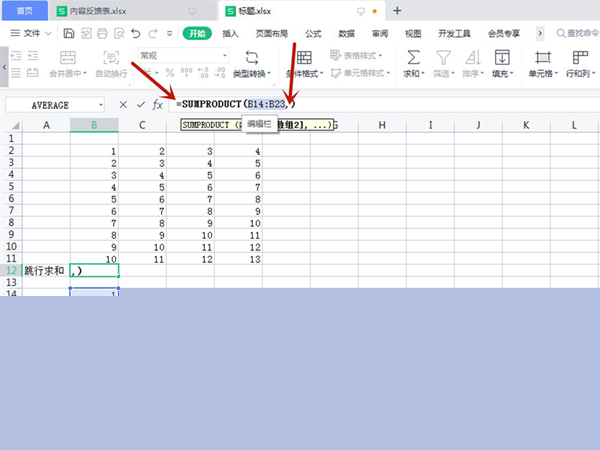Select cell A12 labeled 跳行求和

(x=46, y=271)
